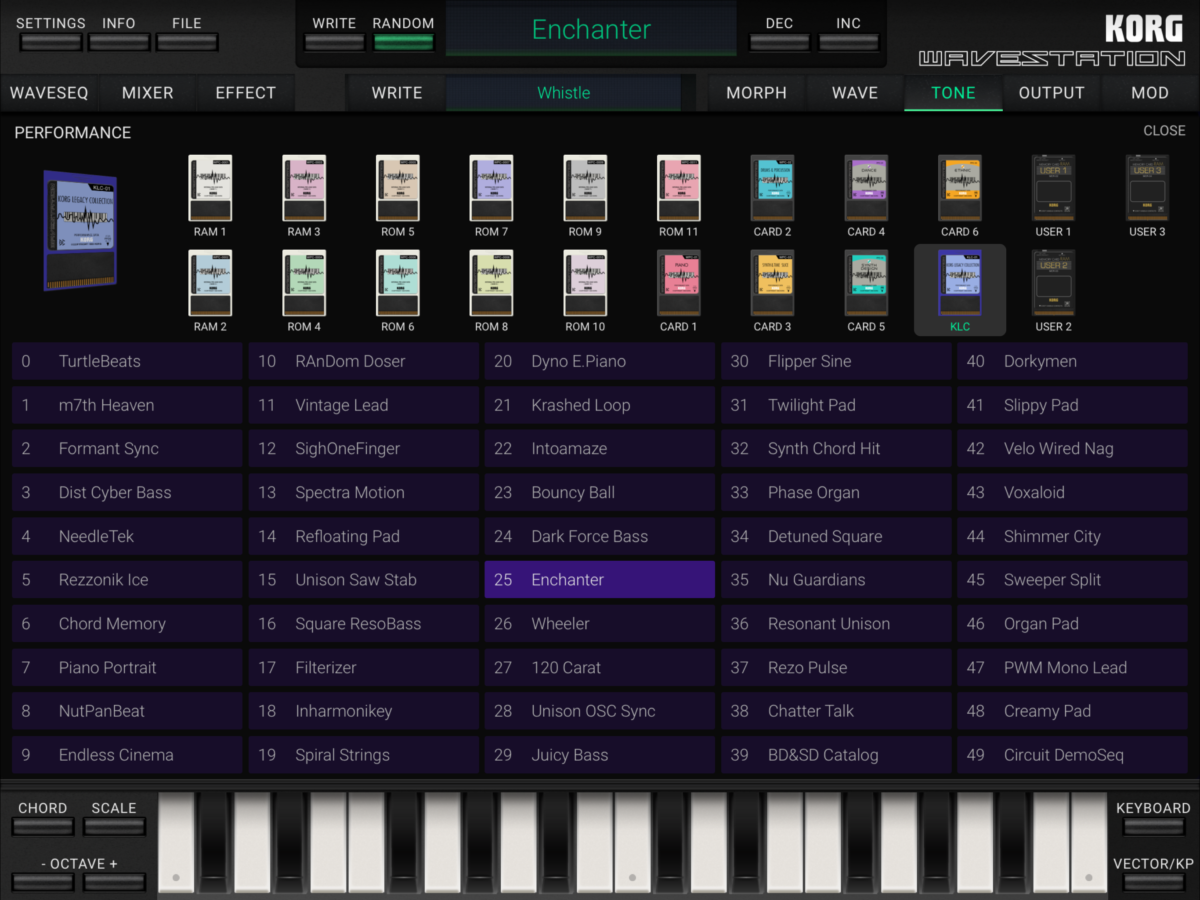
Task: Open the Enchanter performance name display
Action: [591, 30]
